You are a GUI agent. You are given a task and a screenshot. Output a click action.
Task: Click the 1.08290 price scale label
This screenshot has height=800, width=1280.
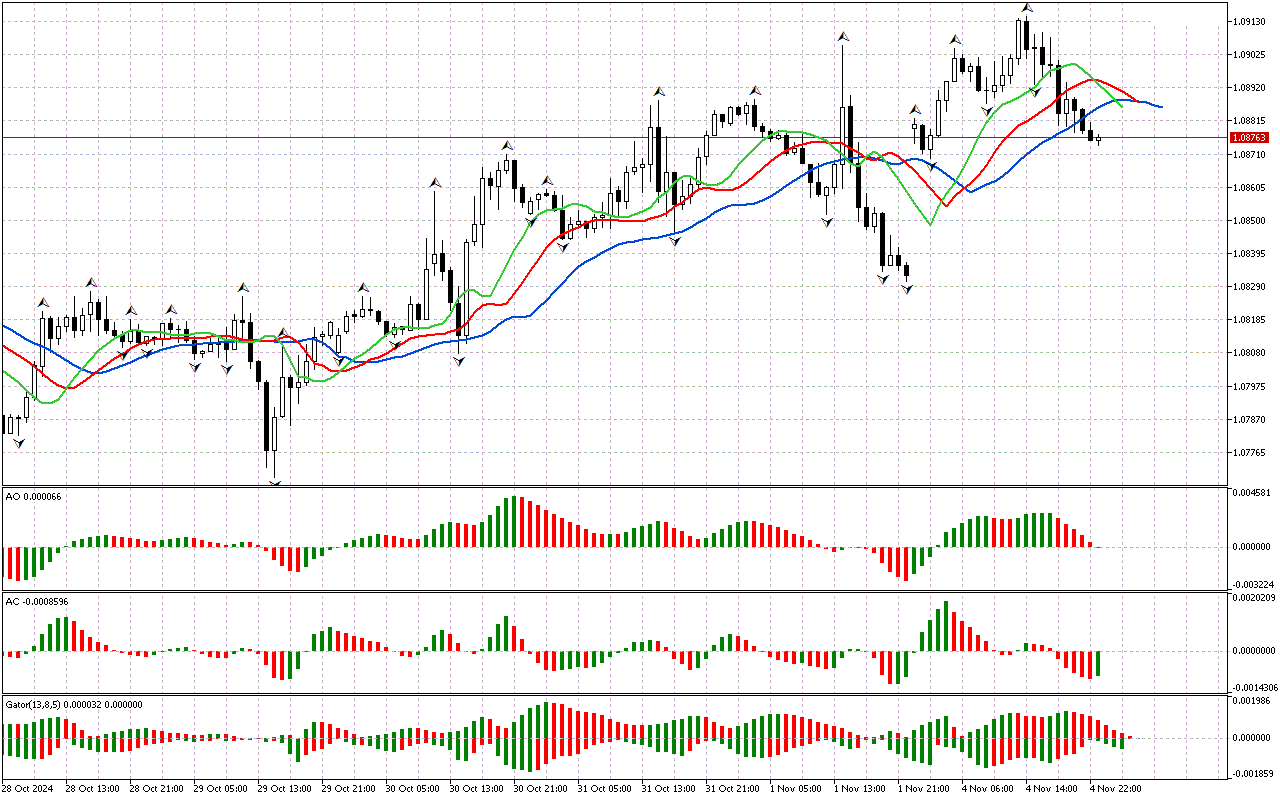pyautogui.click(x=1249, y=287)
